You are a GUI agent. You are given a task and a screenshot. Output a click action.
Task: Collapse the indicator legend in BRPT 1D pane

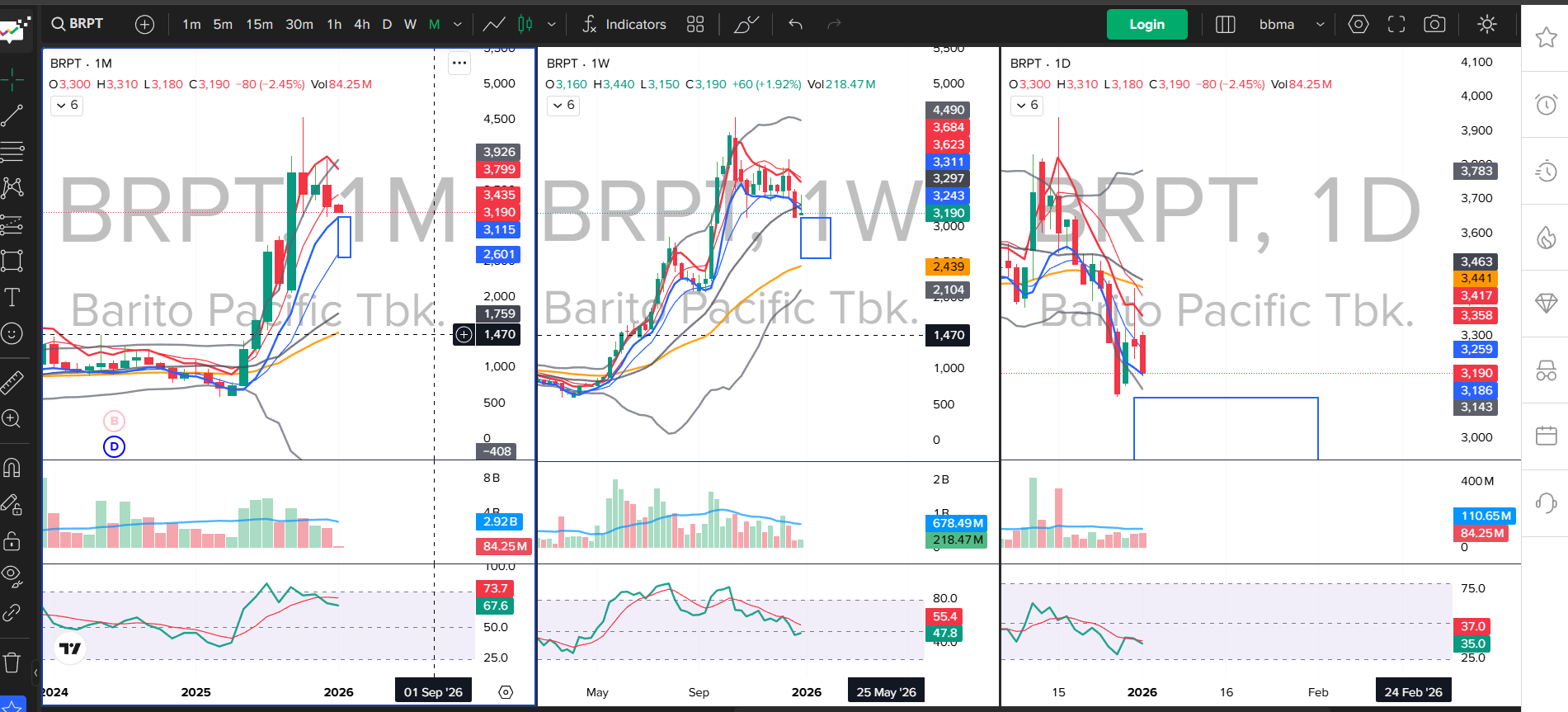(1027, 105)
